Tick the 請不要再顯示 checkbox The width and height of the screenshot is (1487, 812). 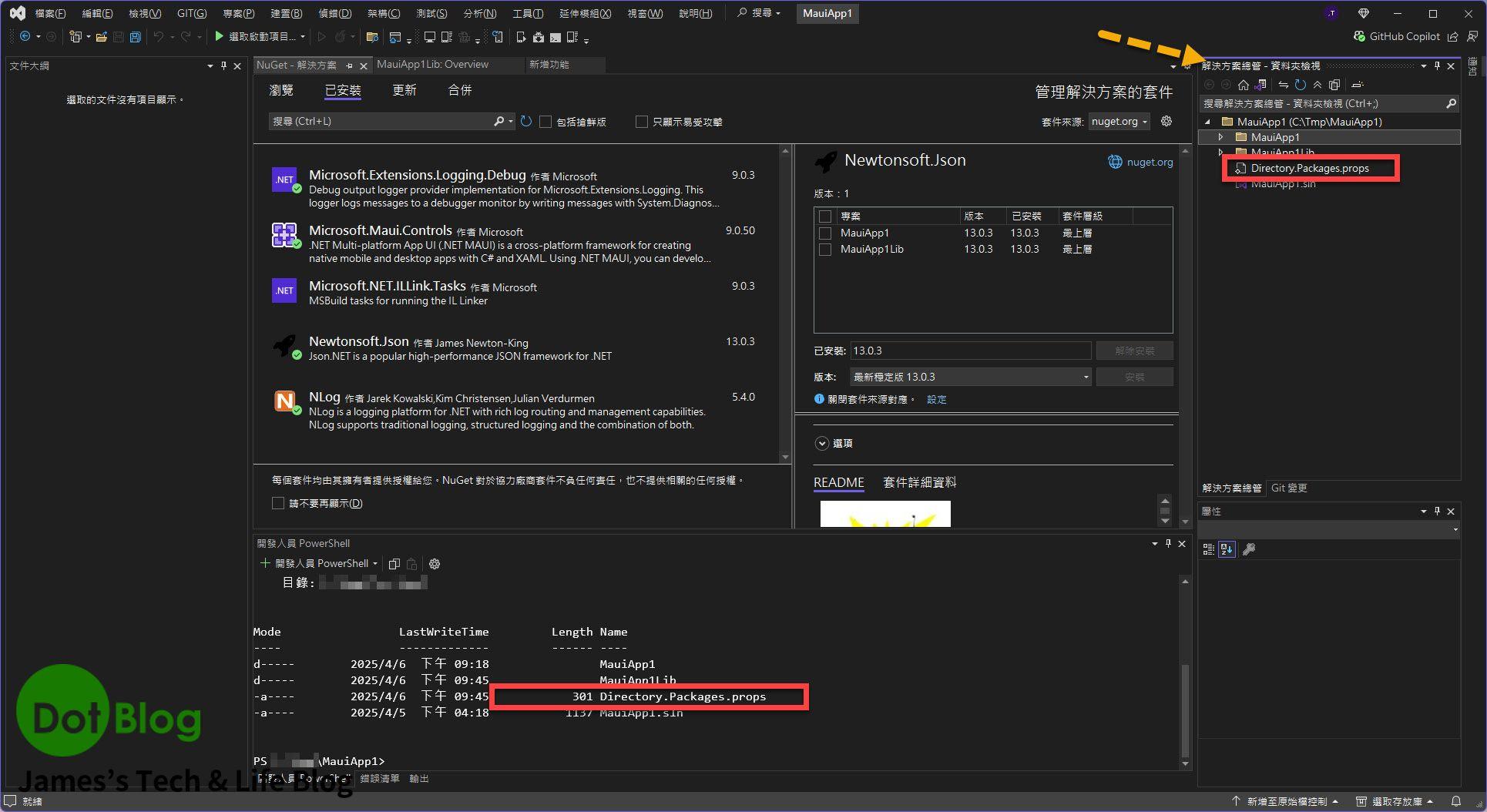278,503
